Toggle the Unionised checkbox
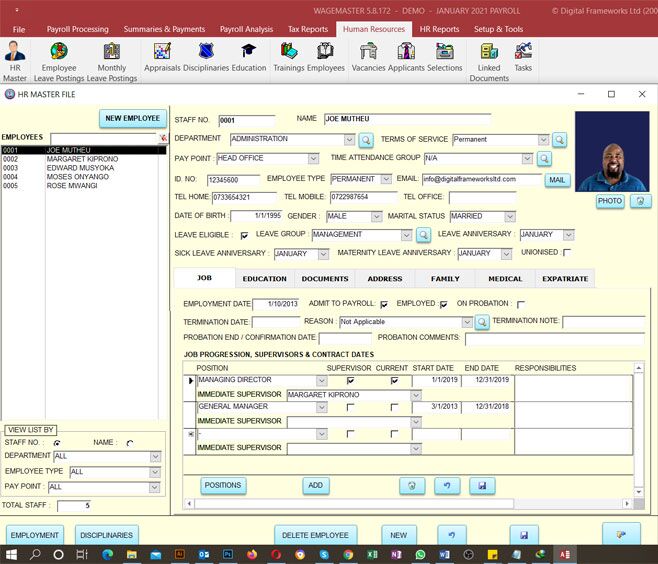658x564 pixels. (567, 253)
